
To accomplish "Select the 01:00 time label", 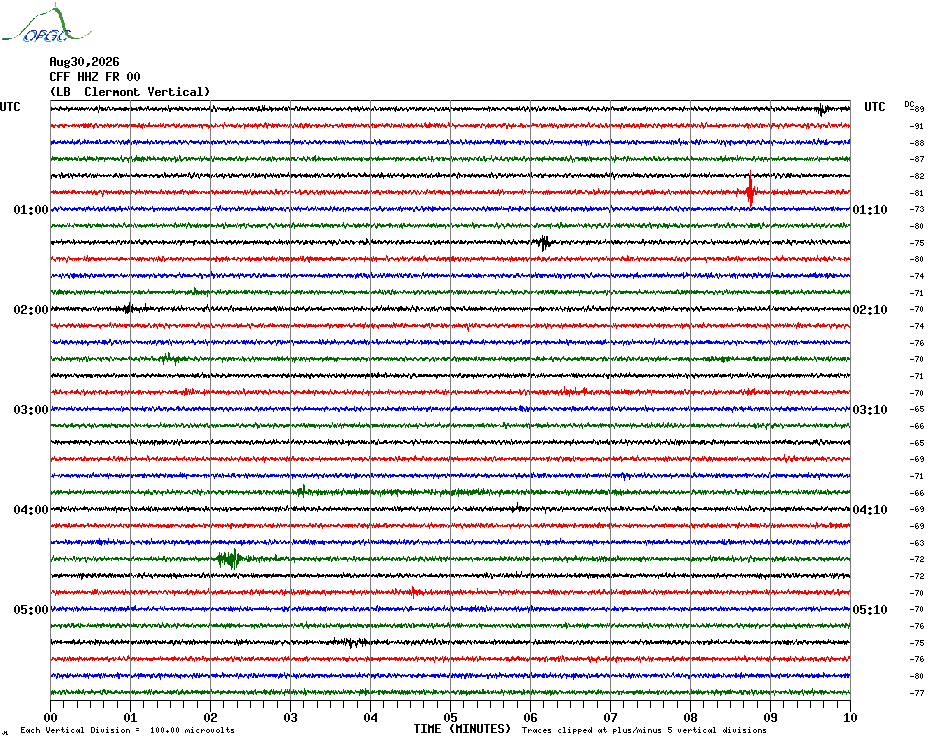I will click(x=31, y=209).
